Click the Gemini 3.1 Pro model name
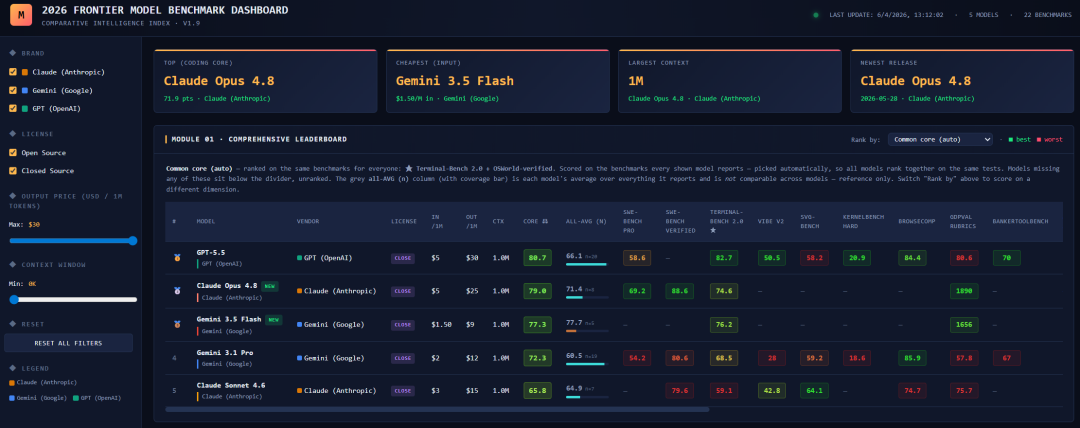Viewport: 1080px width, 428px height. click(225, 352)
